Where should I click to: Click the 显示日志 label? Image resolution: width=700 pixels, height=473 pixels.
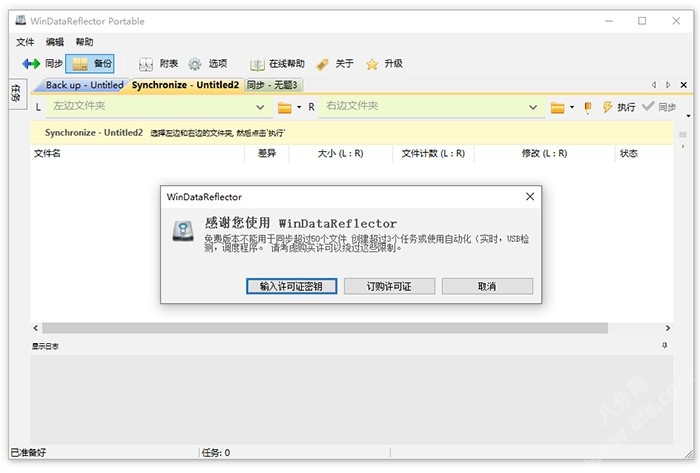45,346
